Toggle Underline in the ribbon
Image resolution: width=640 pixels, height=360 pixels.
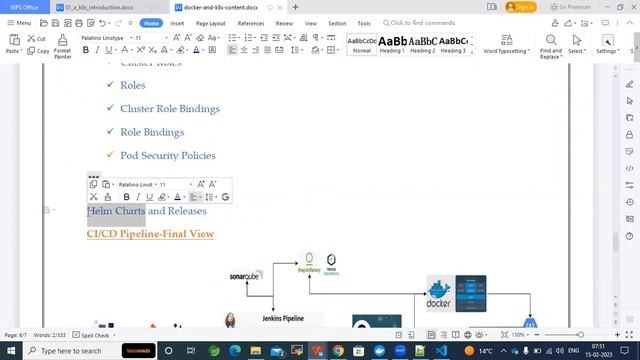(x=108, y=50)
